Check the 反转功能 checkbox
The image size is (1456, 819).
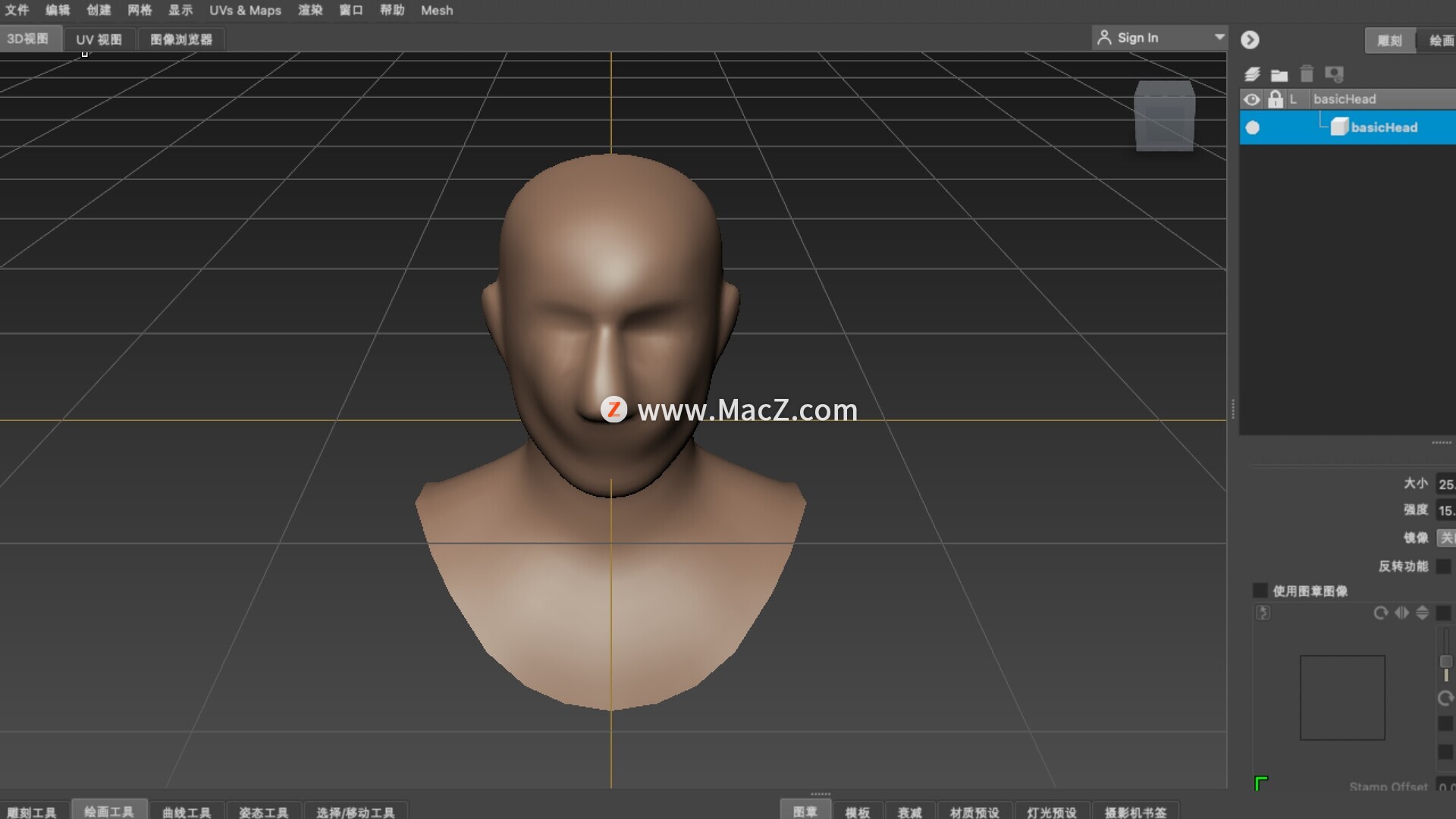1444,566
